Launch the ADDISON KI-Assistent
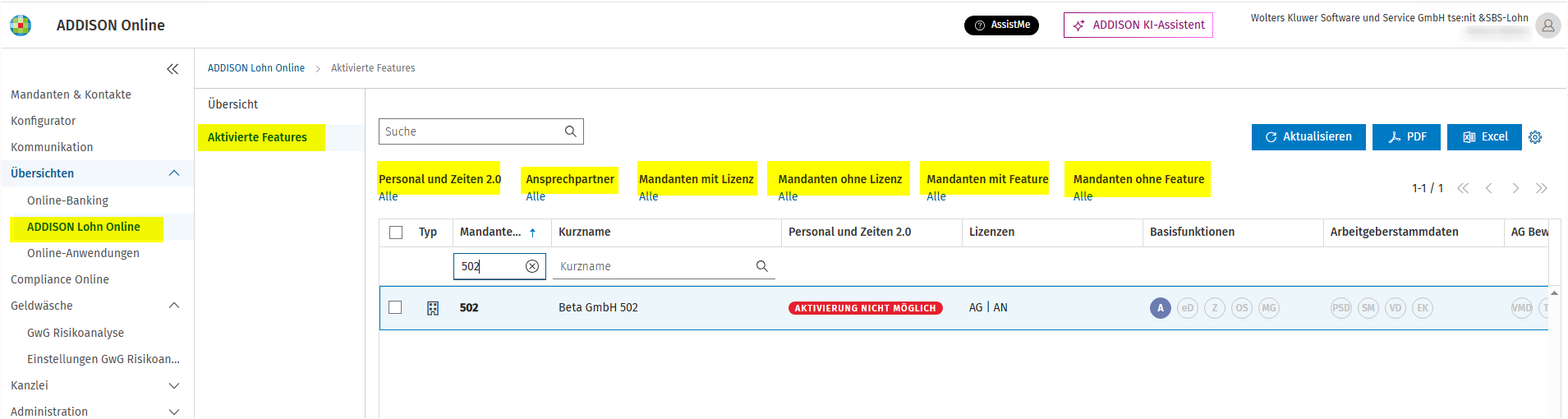The width and height of the screenshot is (1568, 419). [x=1138, y=25]
